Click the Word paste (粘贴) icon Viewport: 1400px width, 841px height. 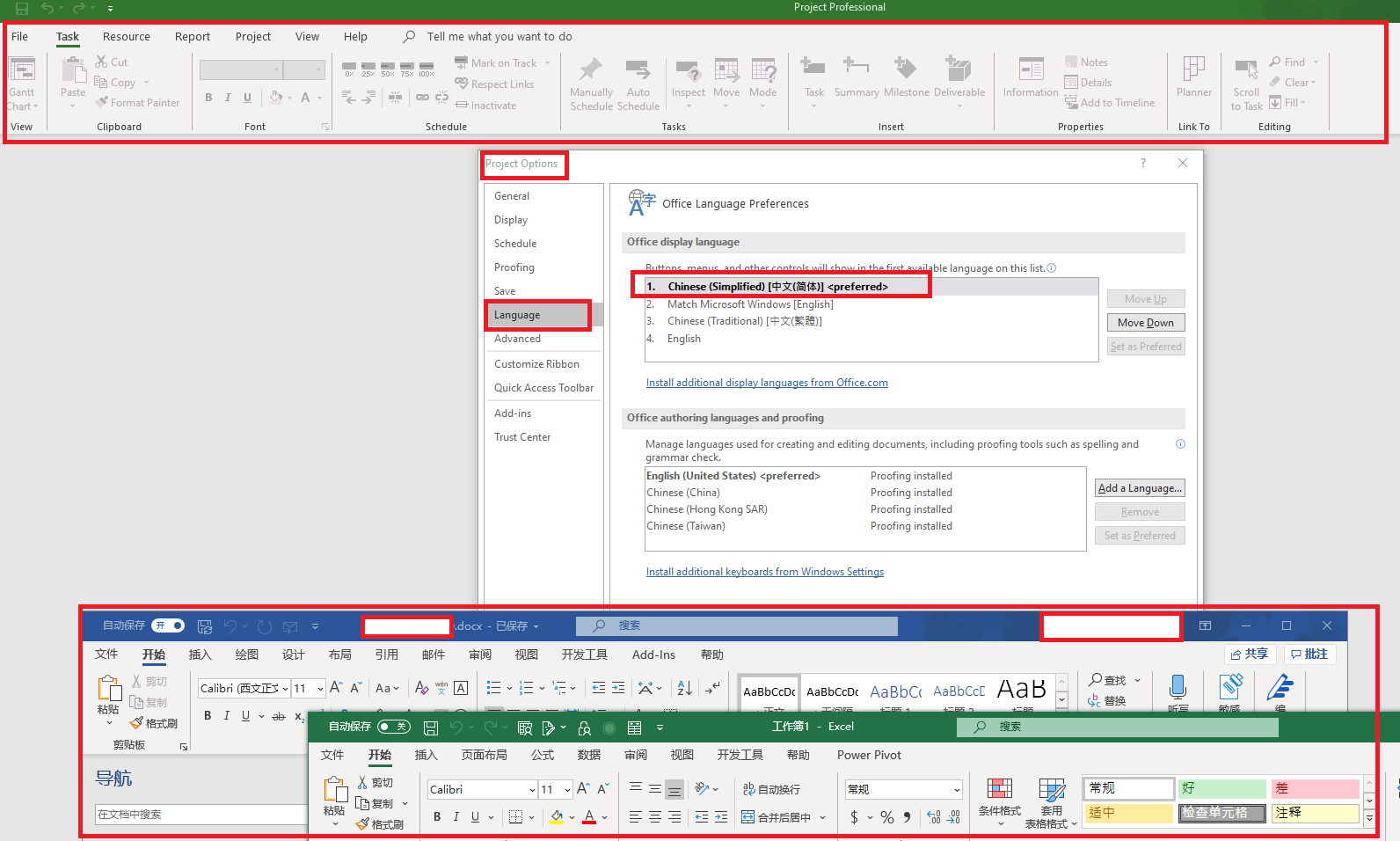click(109, 689)
